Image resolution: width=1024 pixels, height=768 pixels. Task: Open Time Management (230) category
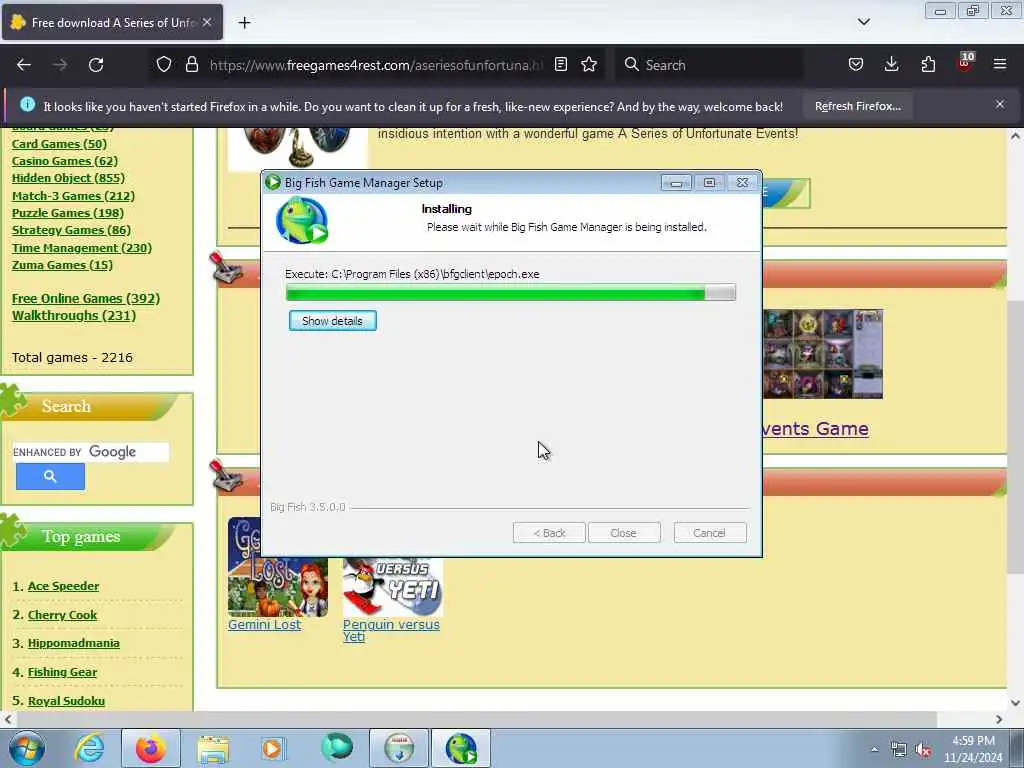[x=82, y=248]
